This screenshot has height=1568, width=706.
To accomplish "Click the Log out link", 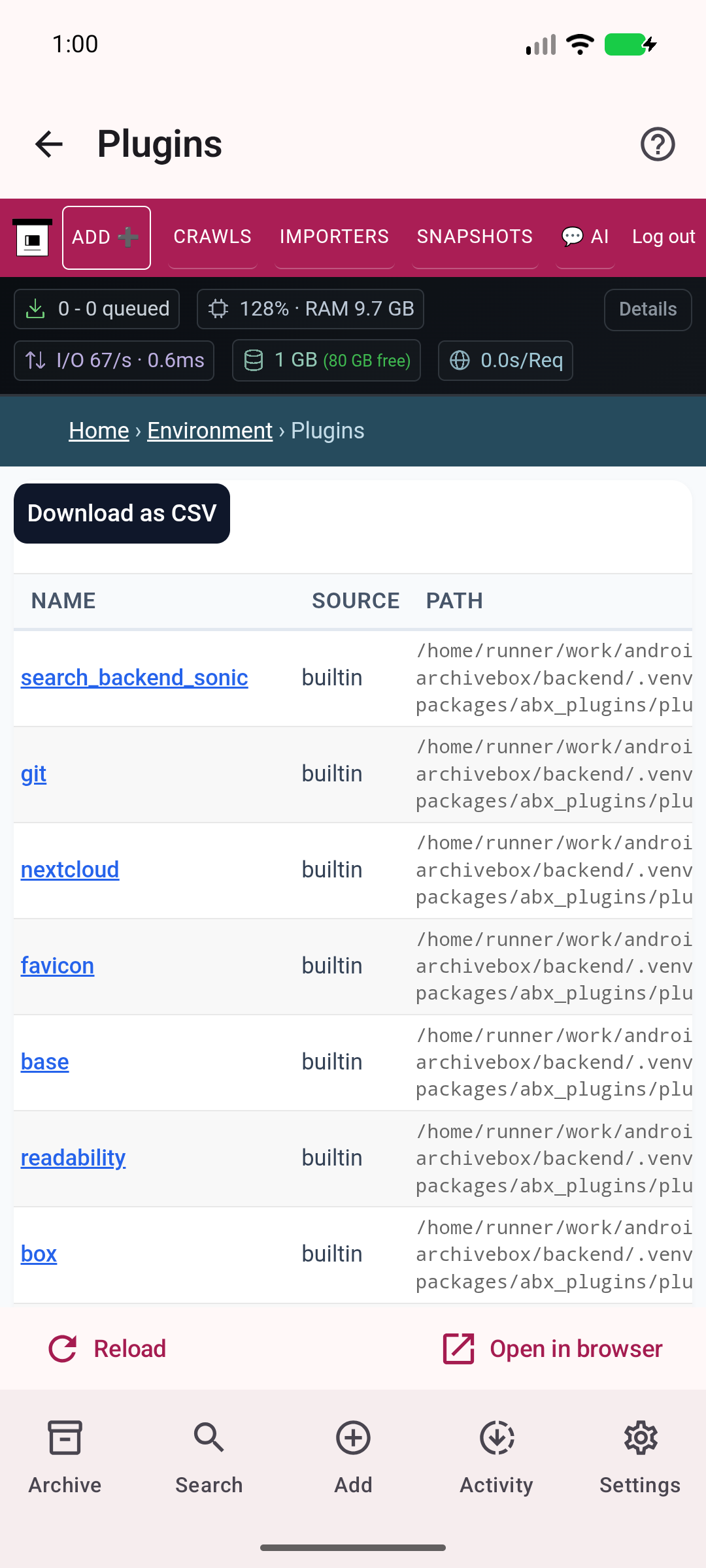I will (x=664, y=237).
